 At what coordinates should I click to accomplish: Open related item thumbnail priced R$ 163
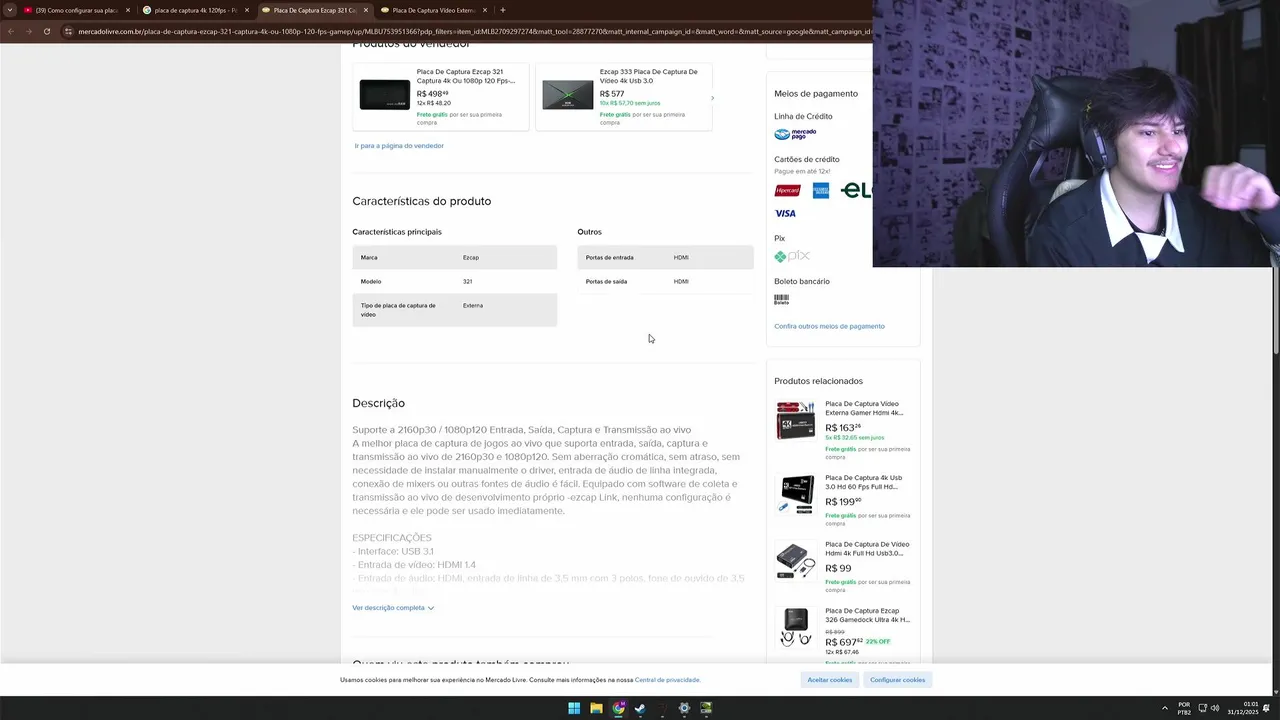click(x=796, y=420)
